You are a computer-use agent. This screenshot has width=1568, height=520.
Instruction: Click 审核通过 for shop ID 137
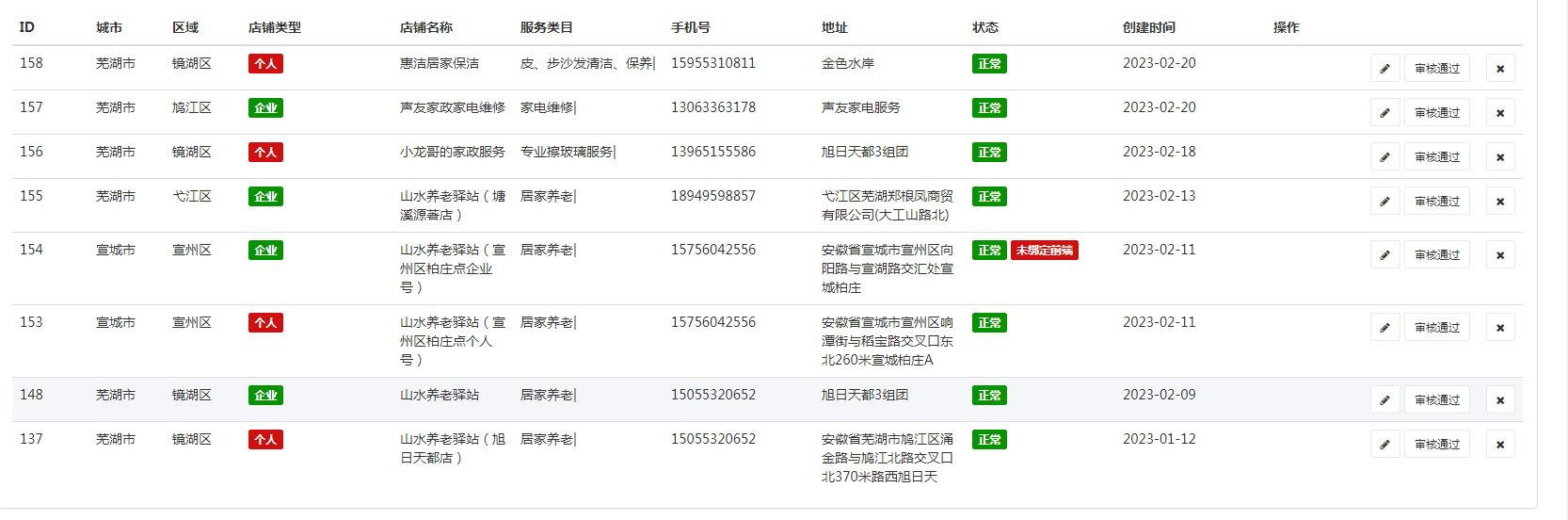tap(1436, 445)
